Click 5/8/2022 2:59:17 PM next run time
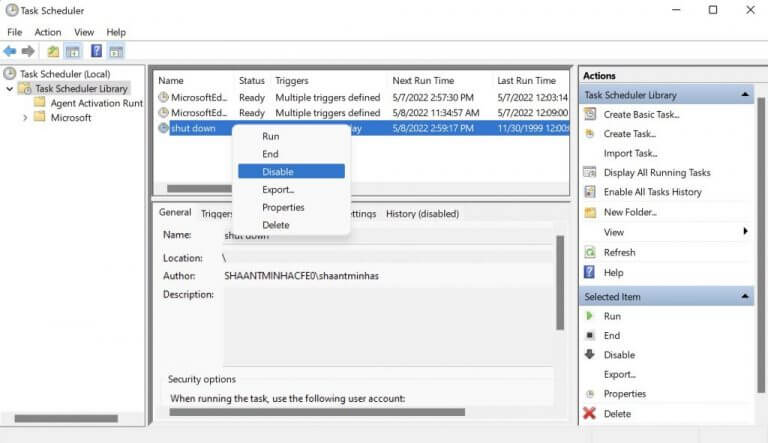768x443 pixels. 433,128
